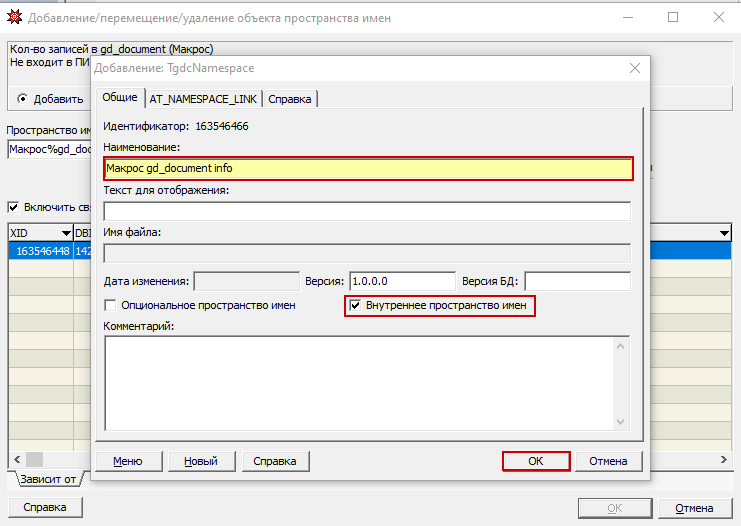
Task: Toggle the Включить checkbox above the table
Action: tap(13, 207)
